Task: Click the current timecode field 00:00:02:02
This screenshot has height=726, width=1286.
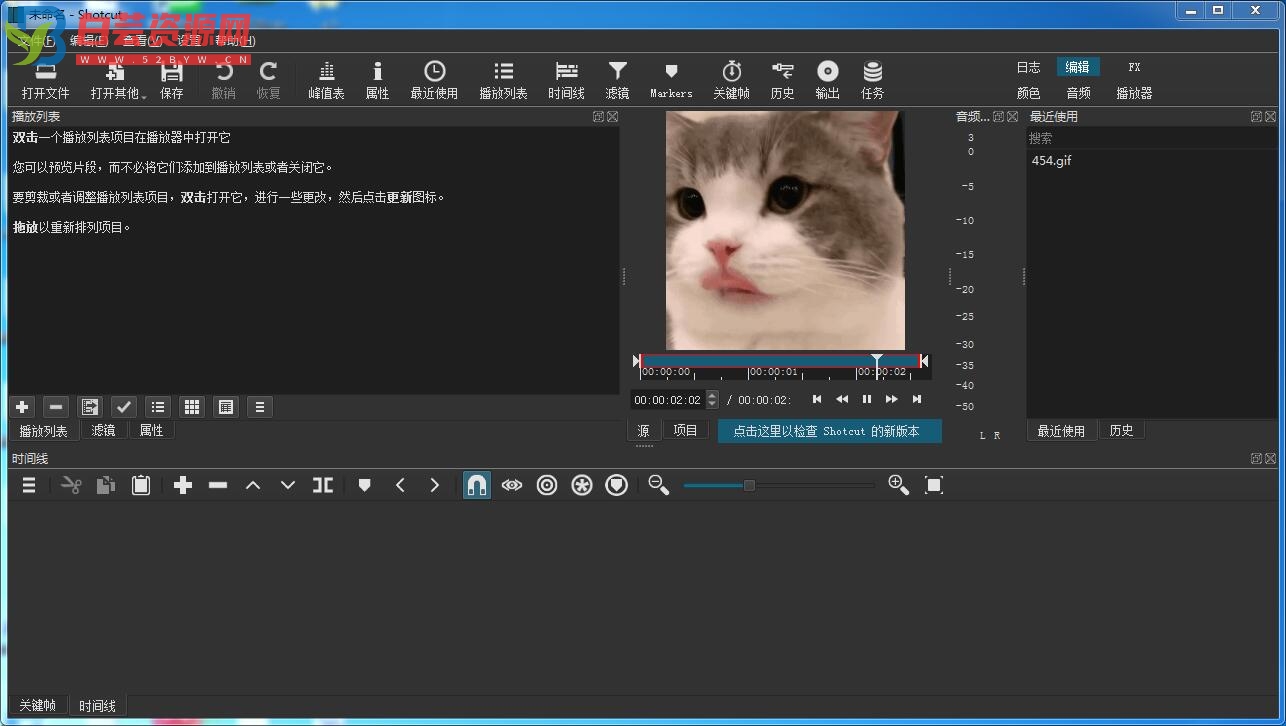Action: pos(667,400)
